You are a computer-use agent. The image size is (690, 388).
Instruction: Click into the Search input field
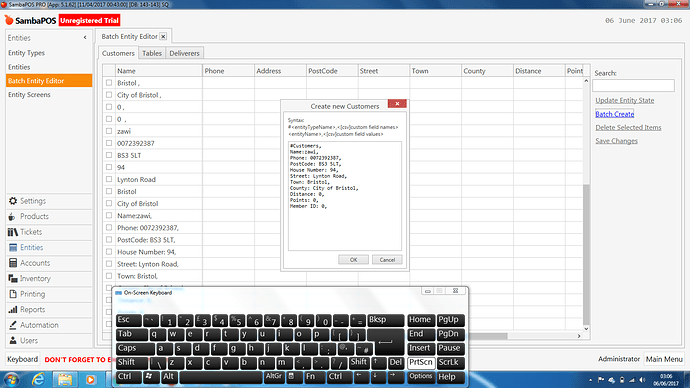tap(633, 85)
